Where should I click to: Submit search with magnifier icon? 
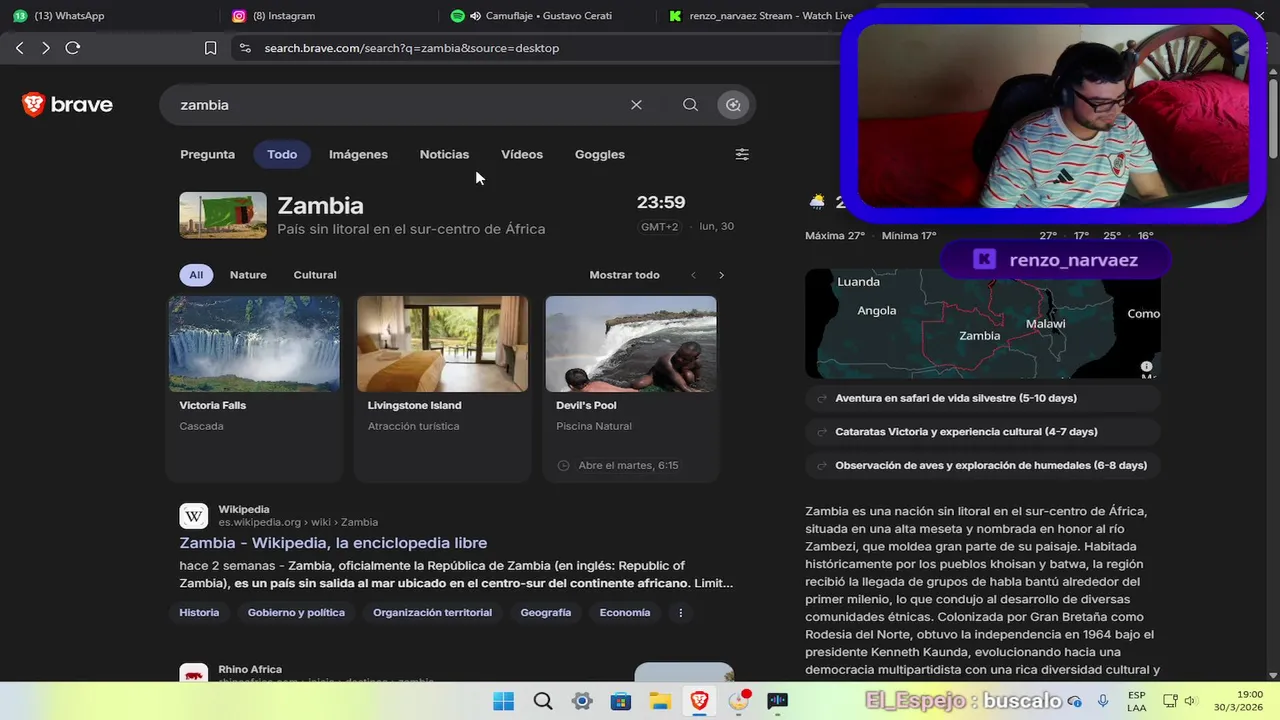tap(690, 105)
